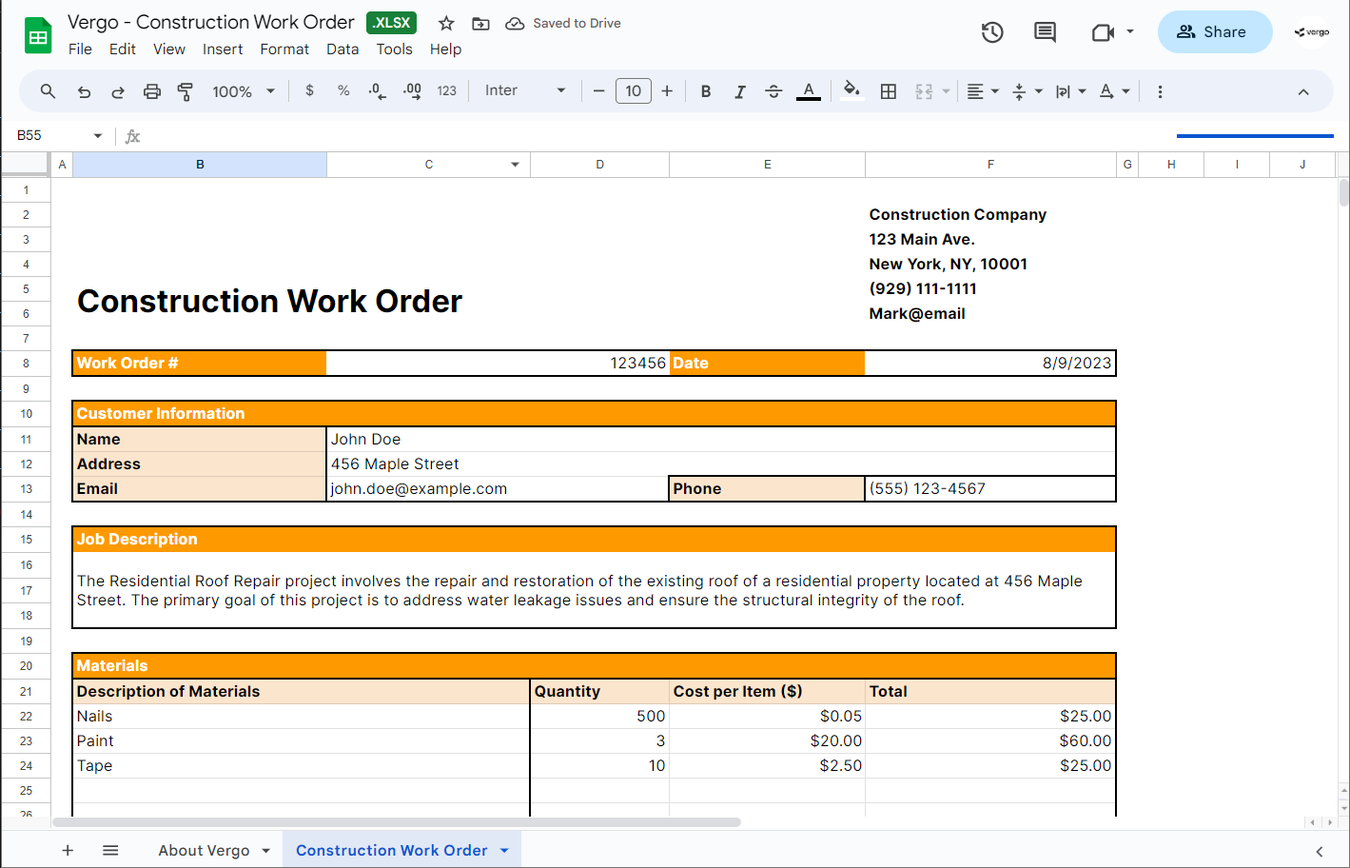
Task: Open the Saved to Drive status
Action: tap(562, 23)
